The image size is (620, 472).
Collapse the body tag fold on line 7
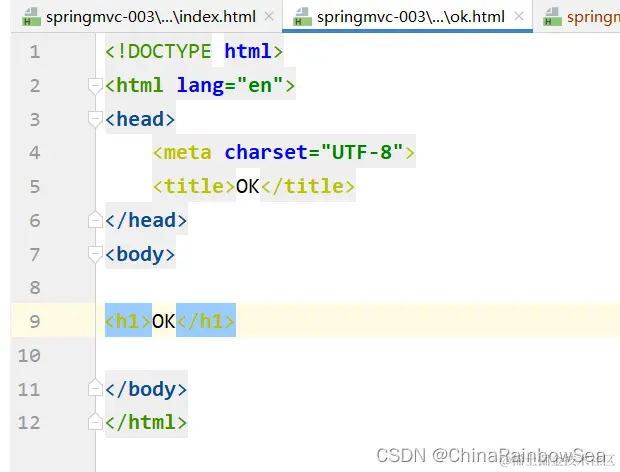pos(95,254)
